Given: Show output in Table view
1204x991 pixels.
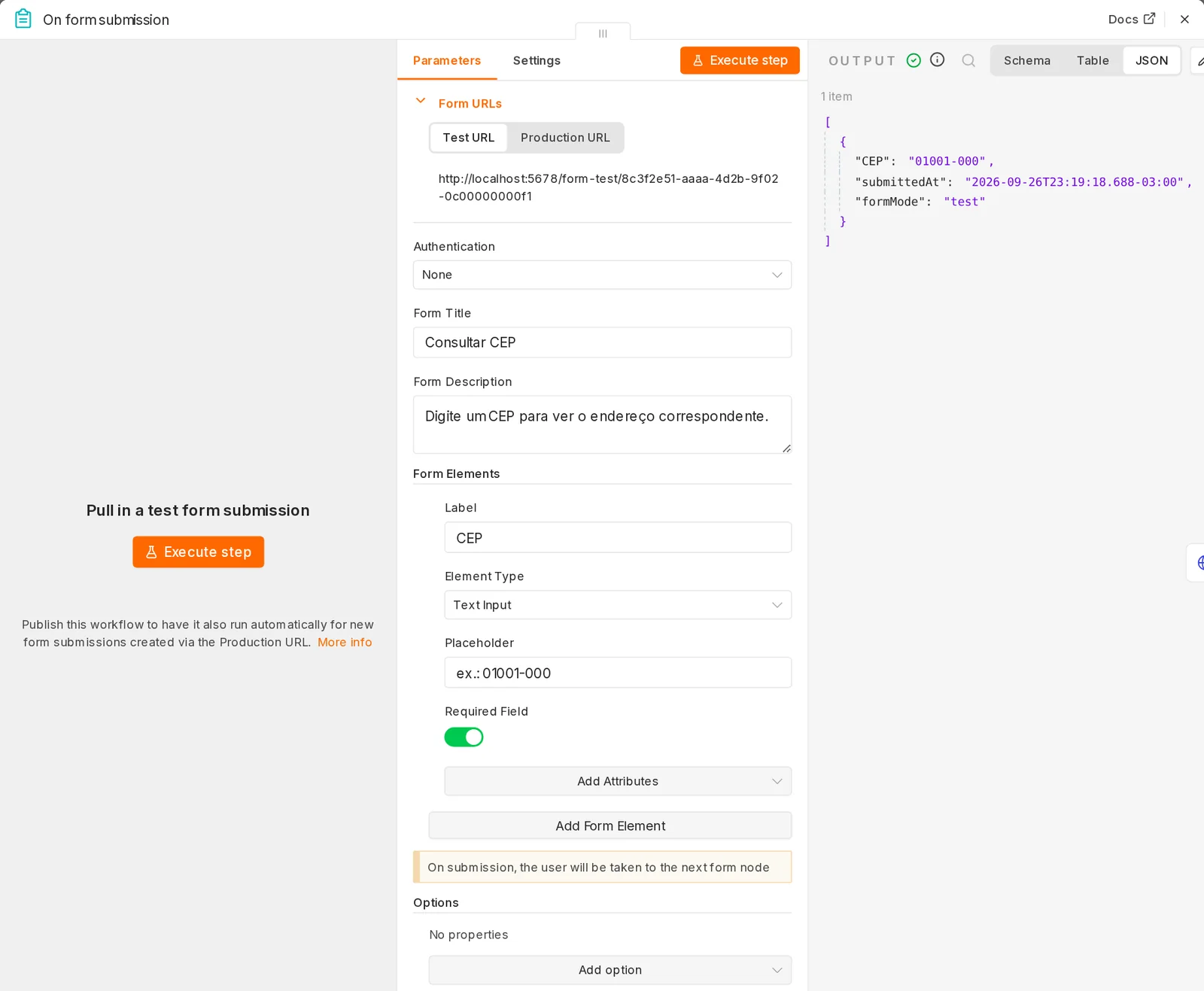Looking at the screenshot, I should pyautogui.click(x=1093, y=60).
